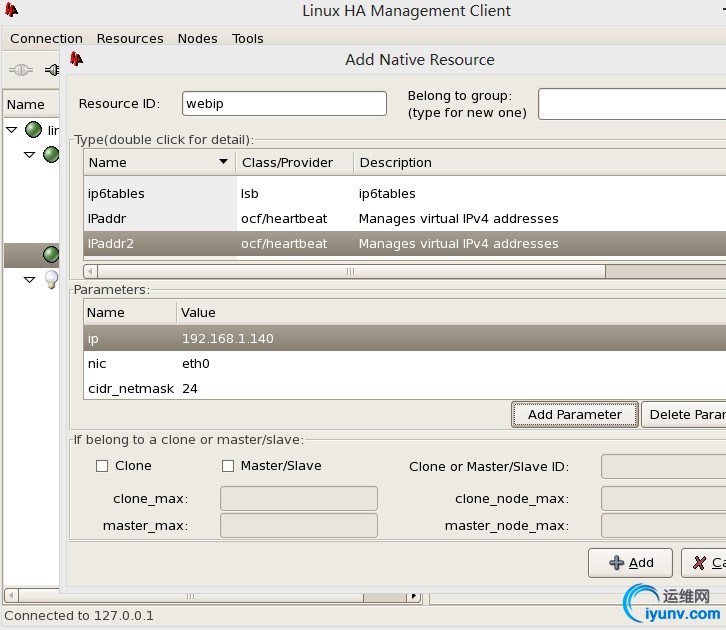Screen dimensions: 726x630
Task: Collapse the second-level tree expander arrow
Action: [29, 155]
